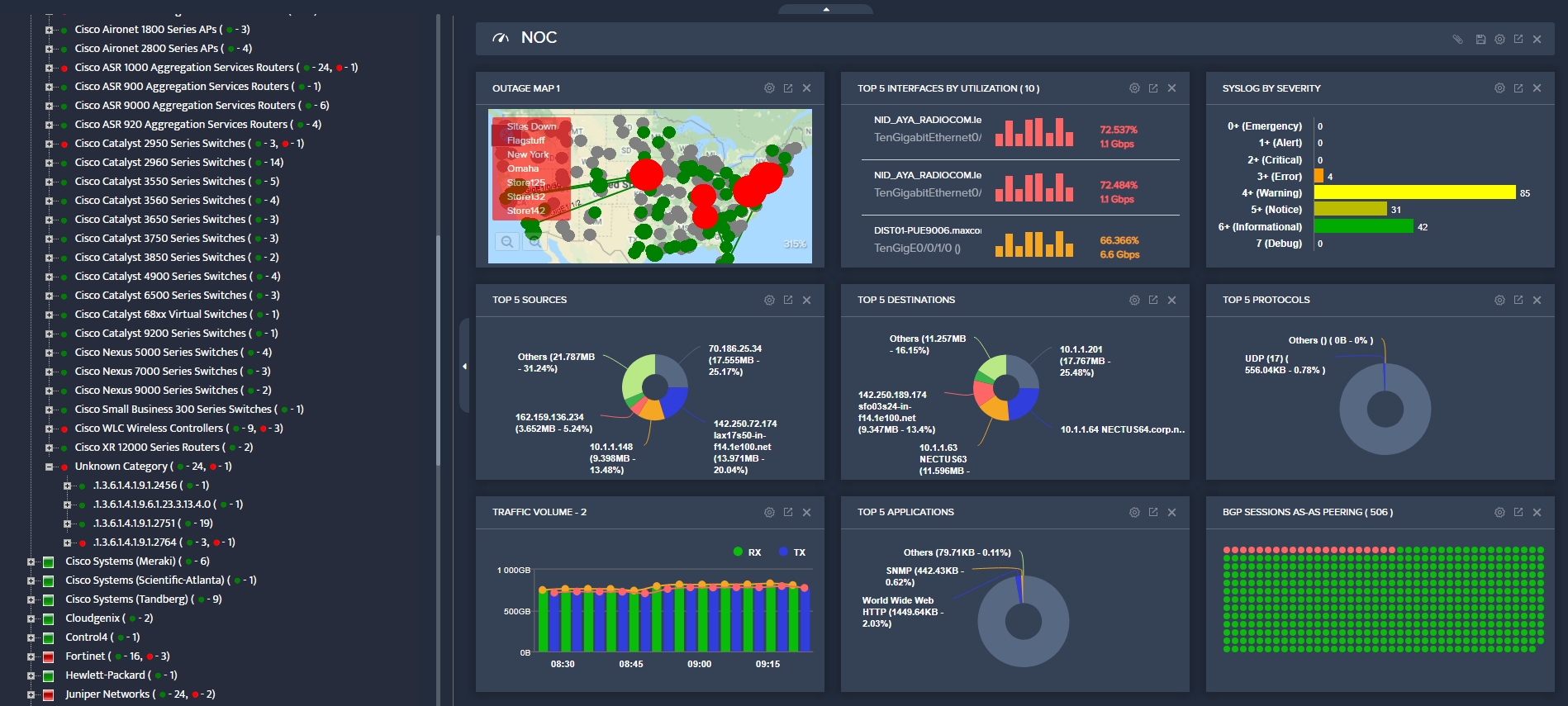Click the large red Omaha site marker on map
Viewport: 1568px width, 706px height.
pyautogui.click(x=646, y=175)
